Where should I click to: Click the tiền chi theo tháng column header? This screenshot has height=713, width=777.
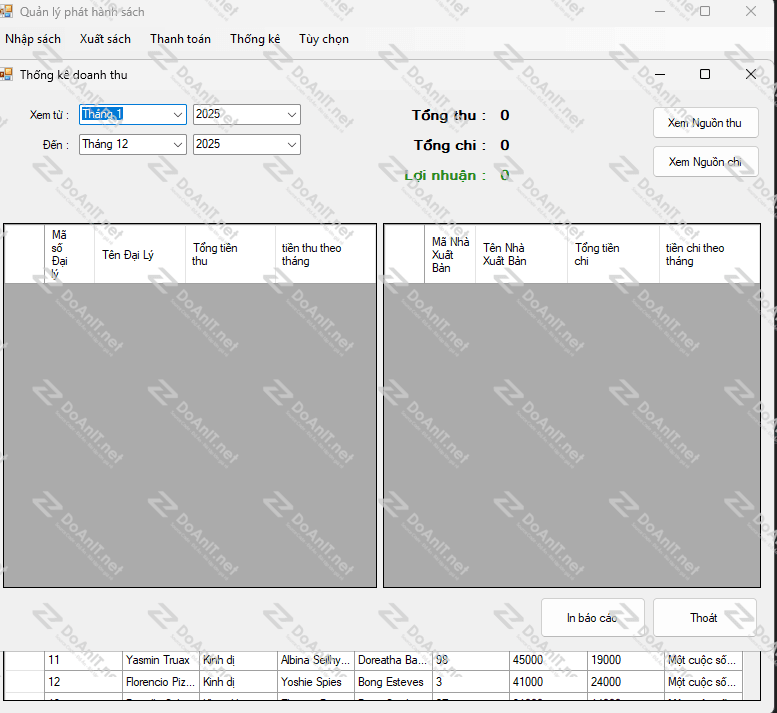[710, 254]
